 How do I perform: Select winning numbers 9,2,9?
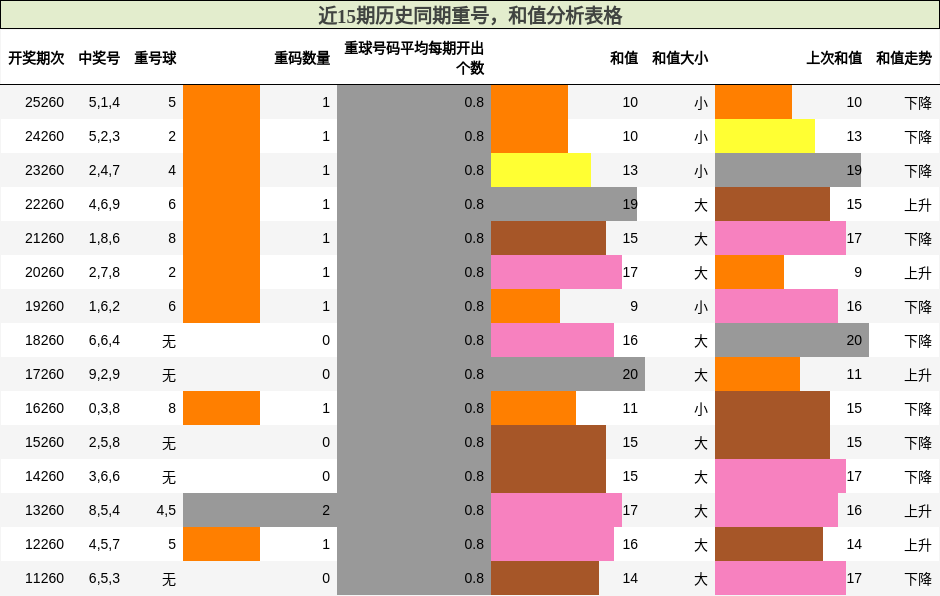pos(104,374)
